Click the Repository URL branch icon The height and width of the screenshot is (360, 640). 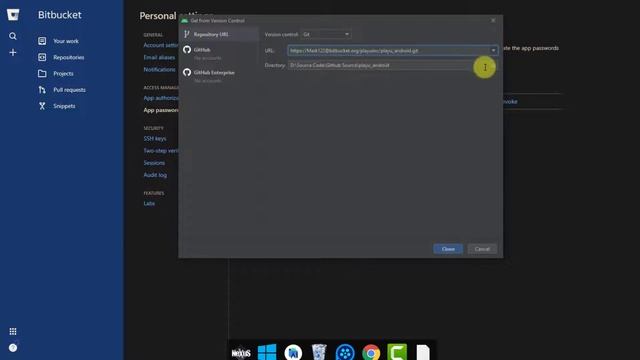tap(187, 34)
